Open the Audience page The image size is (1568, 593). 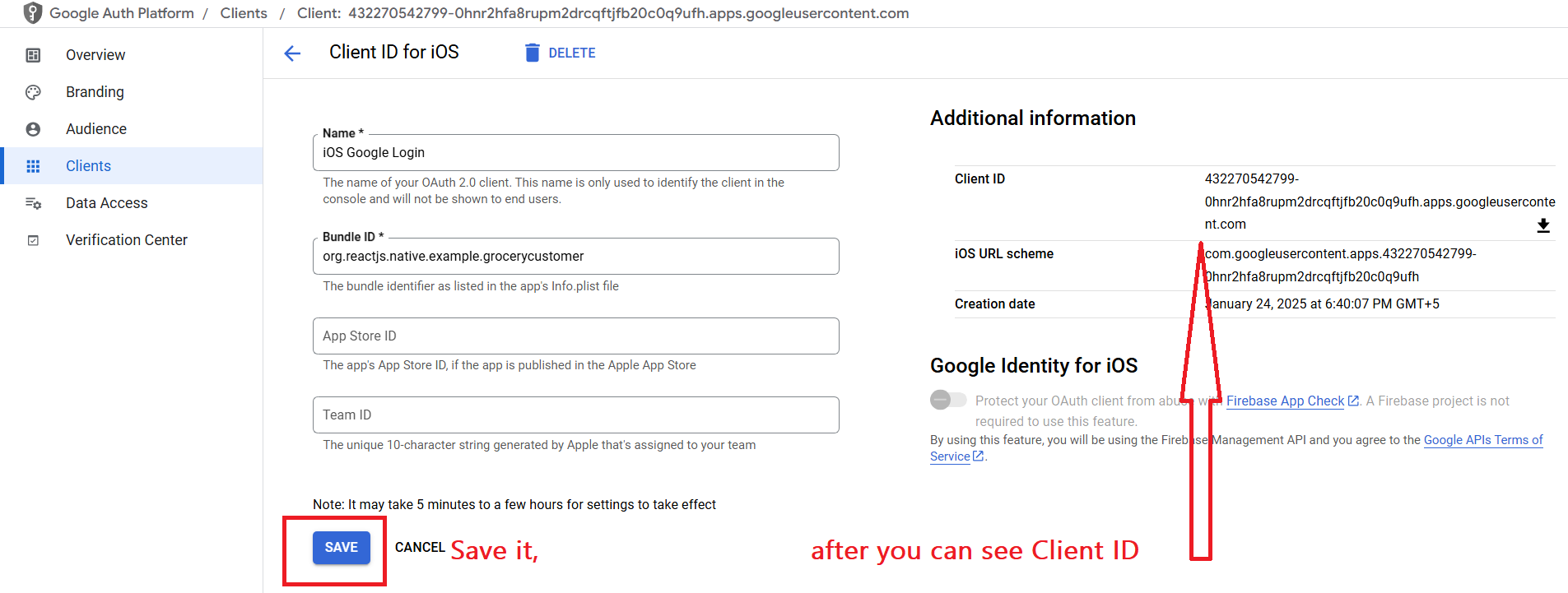96,129
